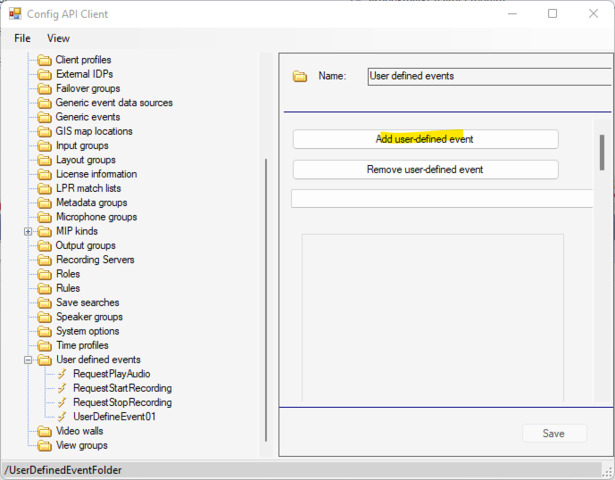Collapse the User defined events node

(28, 360)
